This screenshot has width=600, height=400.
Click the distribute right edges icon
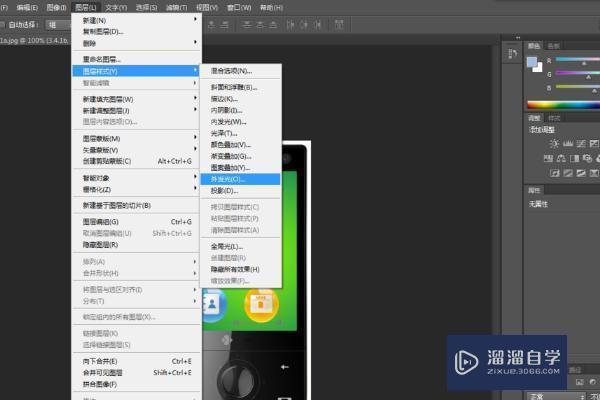317,25
